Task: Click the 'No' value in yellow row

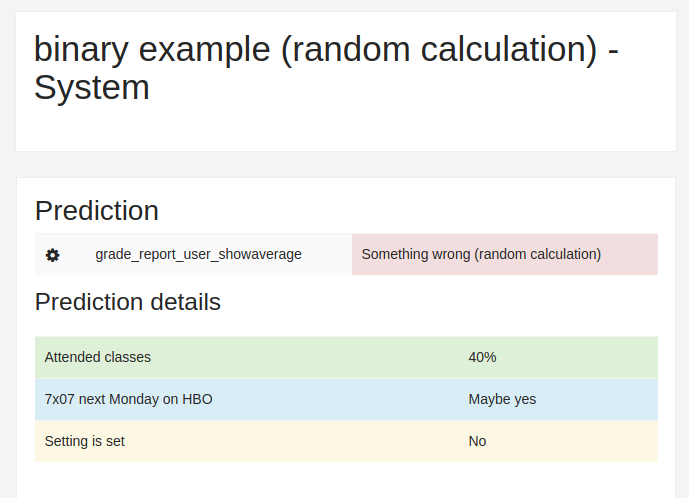Action: click(x=477, y=441)
